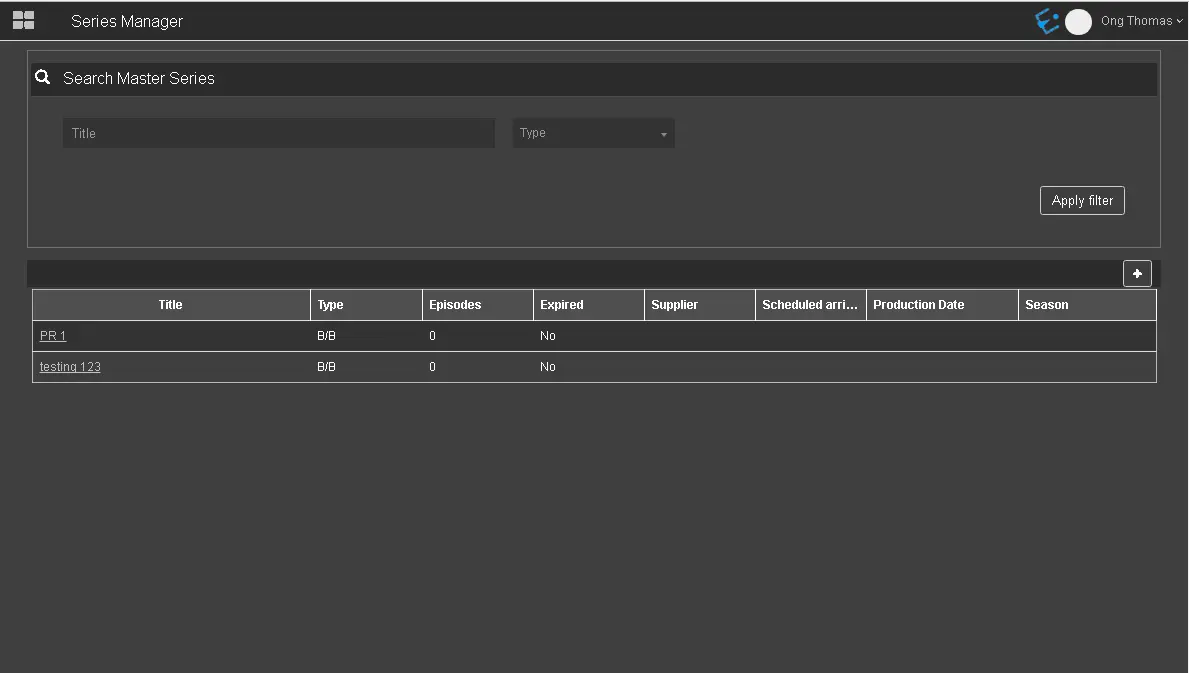
Task: Click the blue logo icon beside avatar
Action: click(x=1046, y=21)
